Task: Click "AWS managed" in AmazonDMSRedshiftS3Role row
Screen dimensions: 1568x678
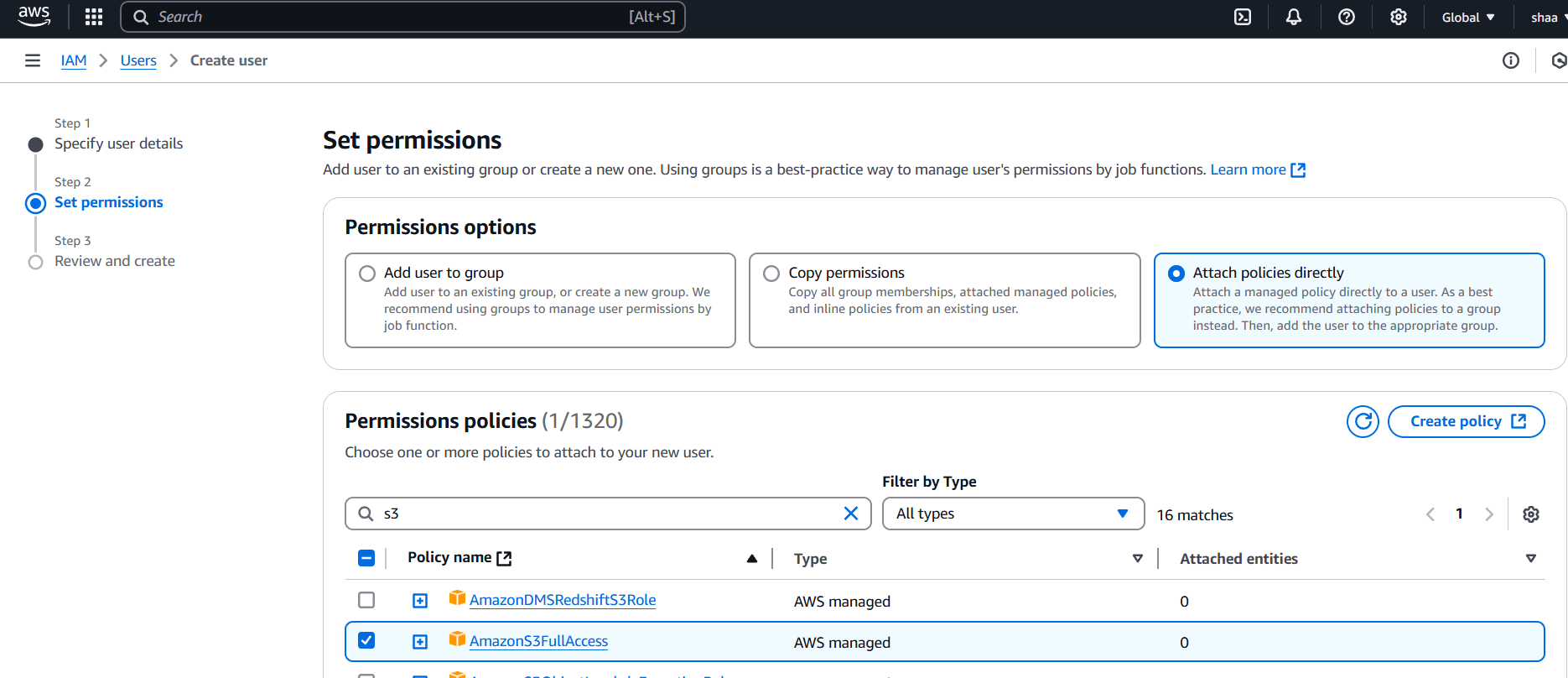Action: (x=842, y=602)
